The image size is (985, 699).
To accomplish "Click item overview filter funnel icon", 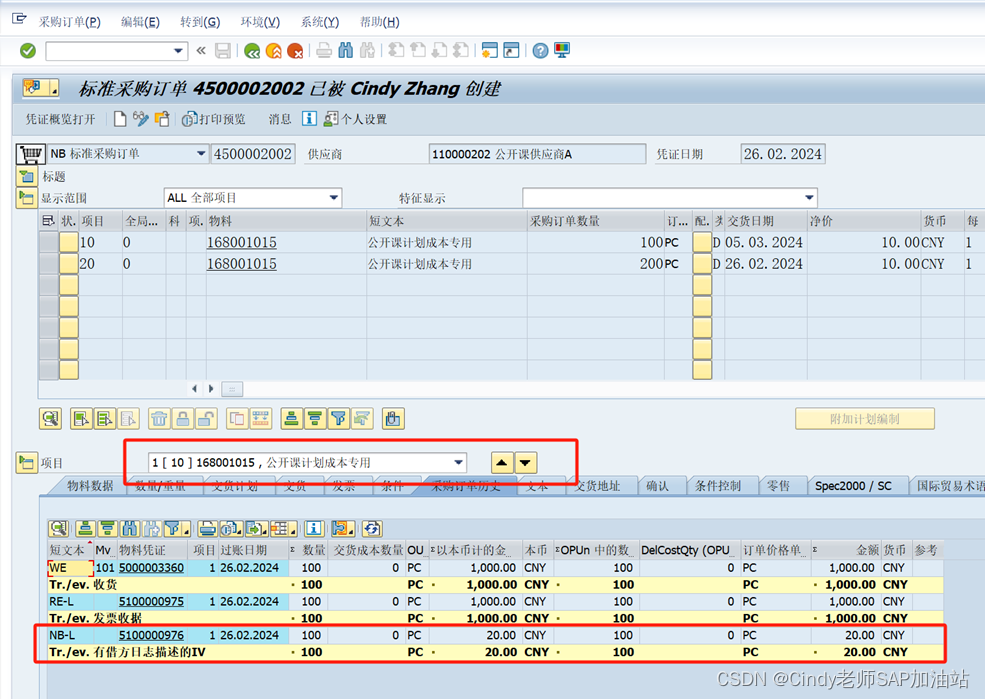I will pos(339,418).
